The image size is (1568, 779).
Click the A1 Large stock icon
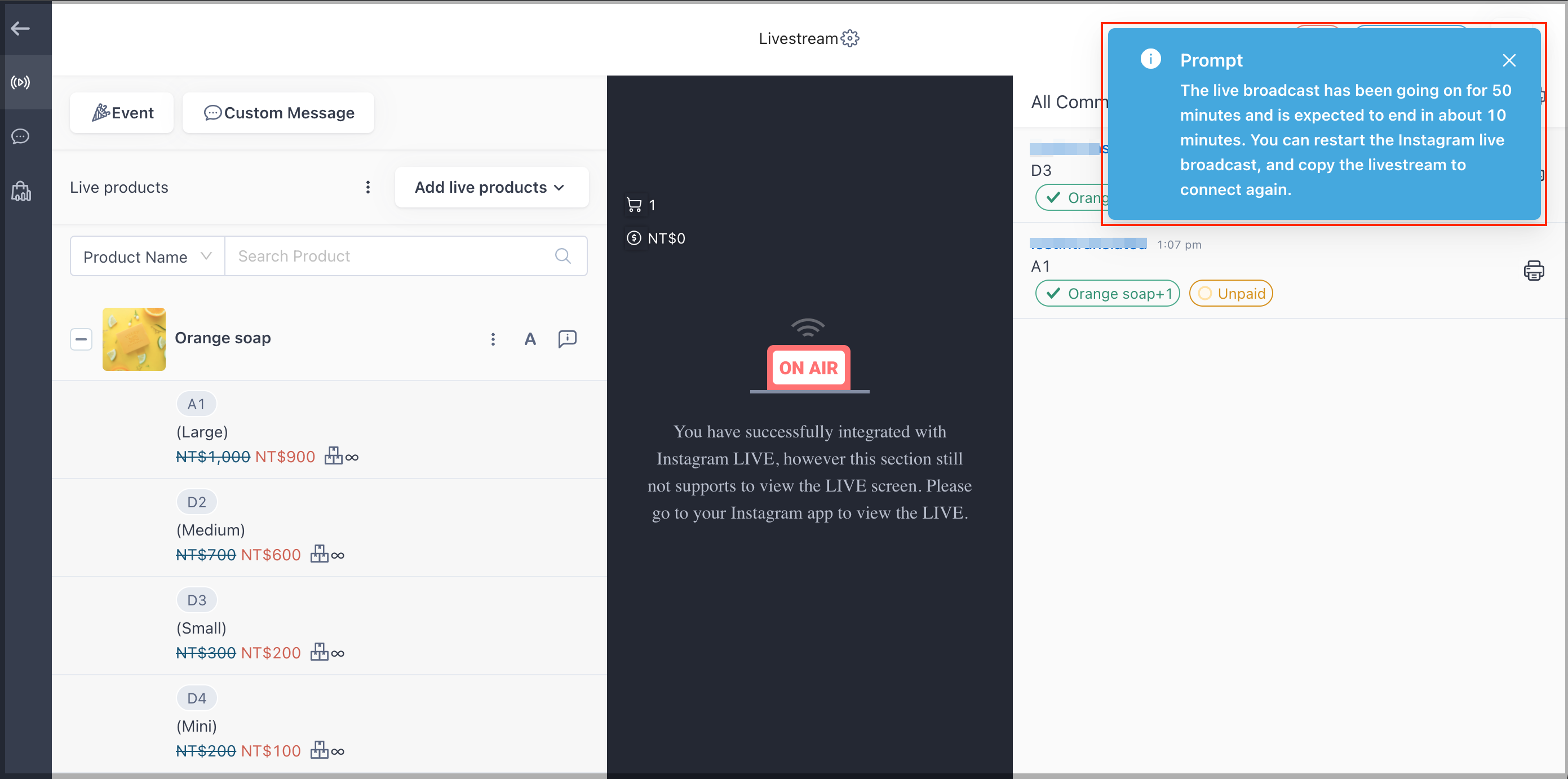coord(334,456)
